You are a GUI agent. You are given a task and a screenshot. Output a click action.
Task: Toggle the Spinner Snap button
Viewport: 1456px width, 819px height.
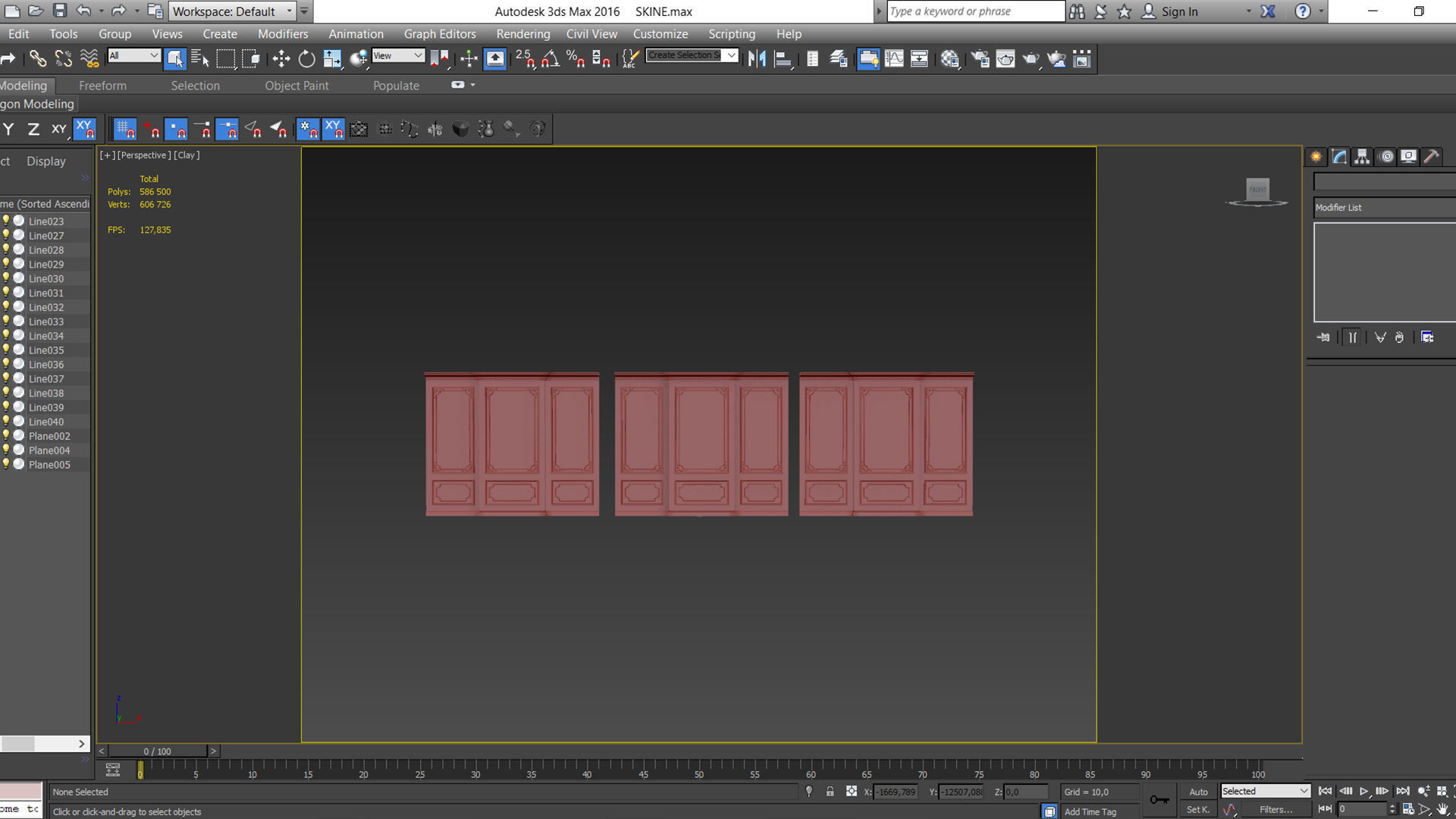pyautogui.click(x=601, y=58)
